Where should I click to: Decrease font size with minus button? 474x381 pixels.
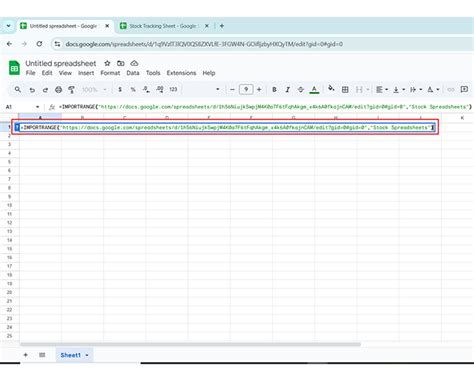click(x=232, y=89)
